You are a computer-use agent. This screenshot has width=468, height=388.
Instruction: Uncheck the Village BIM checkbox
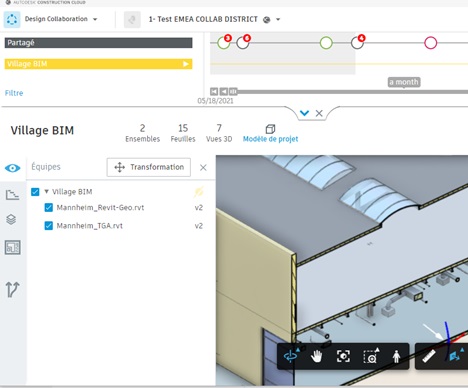(x=35, y=192)
